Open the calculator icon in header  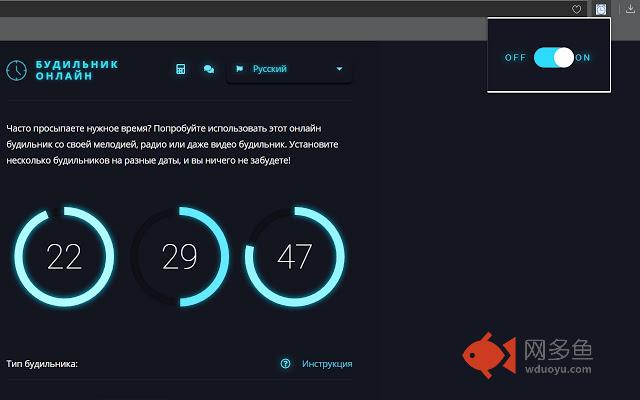pos(180,69)
